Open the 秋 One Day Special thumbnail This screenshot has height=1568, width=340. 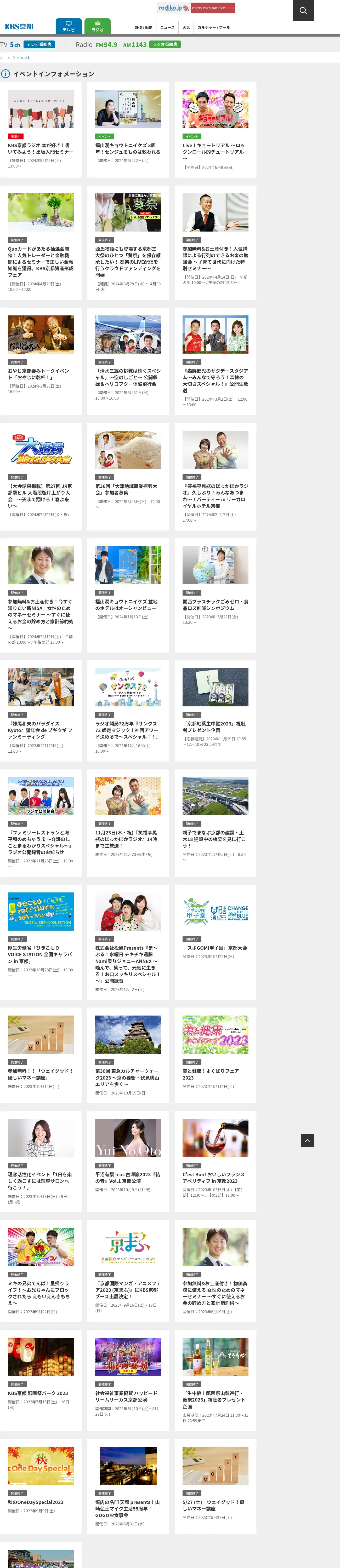pos(41,1466)
